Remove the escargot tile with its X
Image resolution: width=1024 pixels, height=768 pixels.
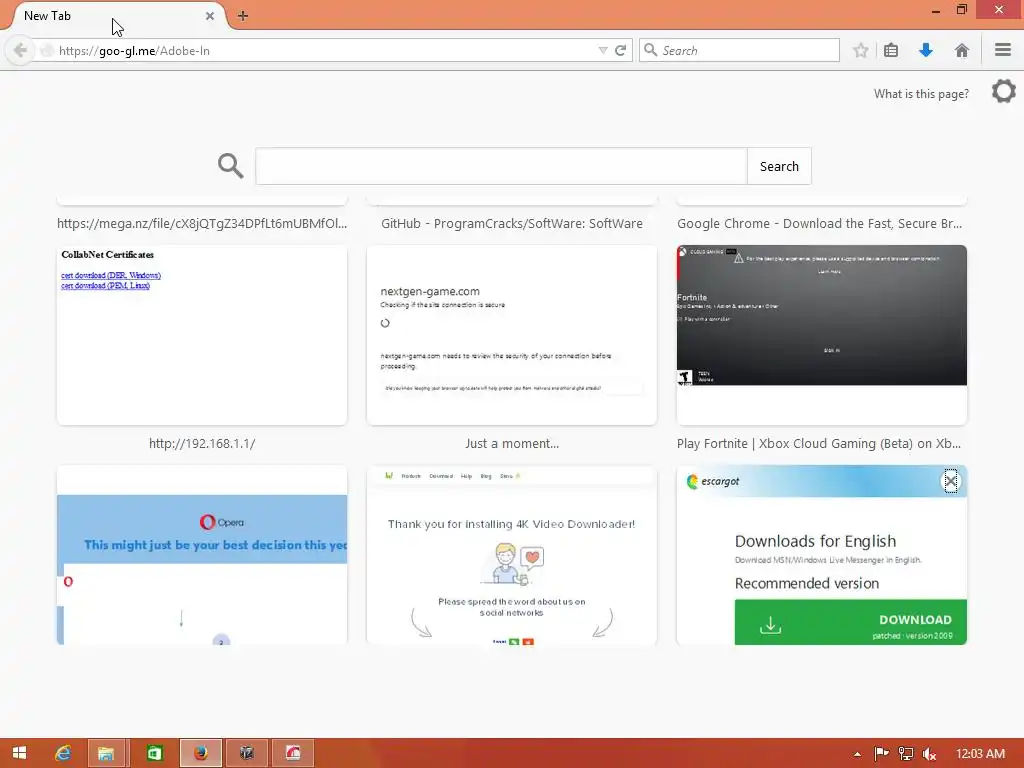tap(951, 481)
